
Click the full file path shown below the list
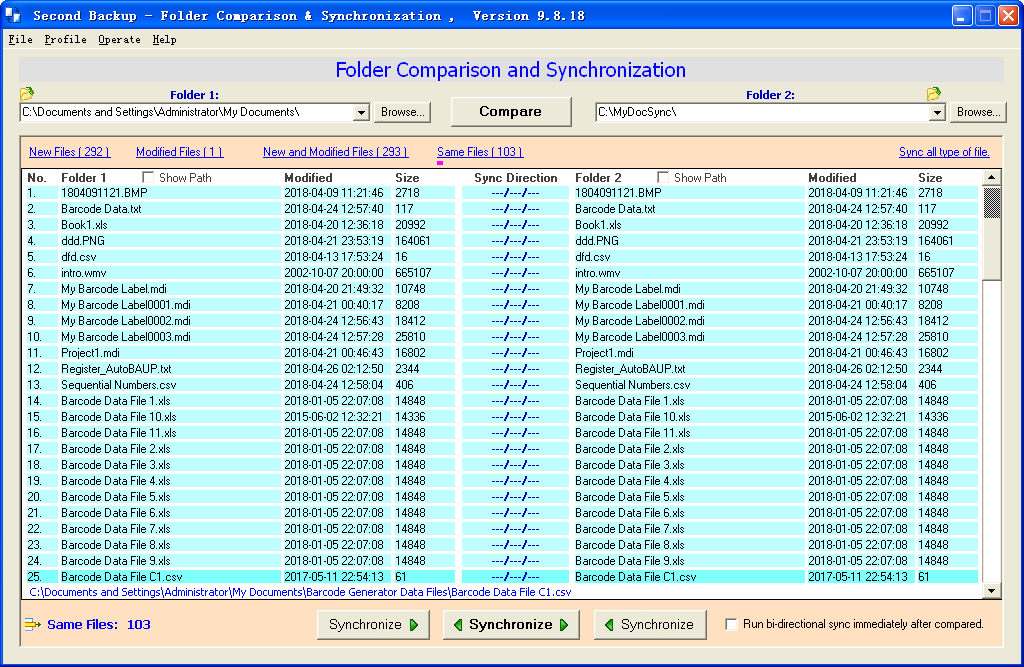pos(300,592)
